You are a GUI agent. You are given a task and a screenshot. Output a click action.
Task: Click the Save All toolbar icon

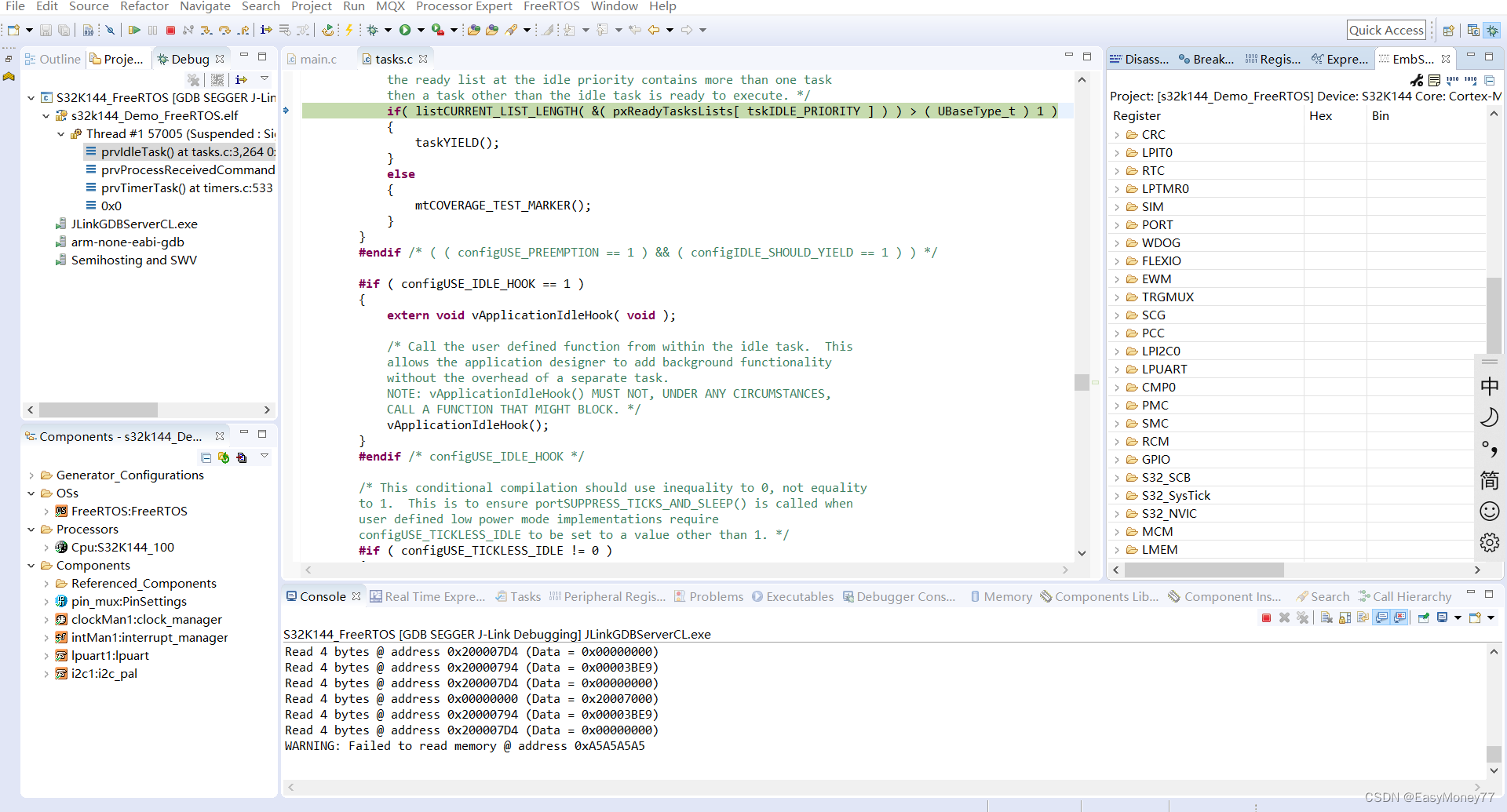(x=64, y=30)
